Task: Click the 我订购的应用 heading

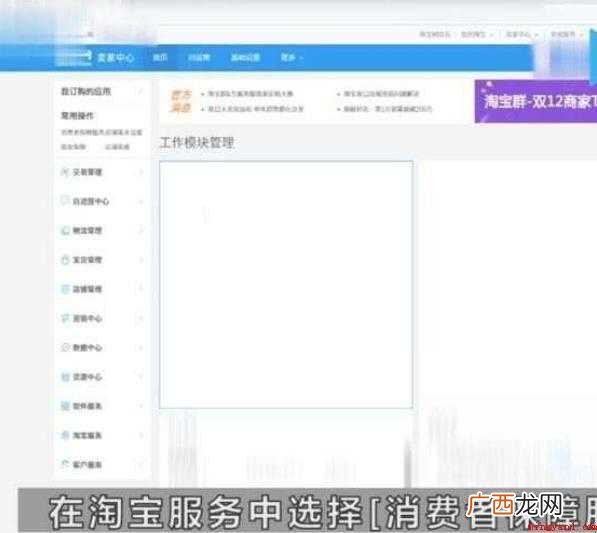Action: click(x=86, y=91)
